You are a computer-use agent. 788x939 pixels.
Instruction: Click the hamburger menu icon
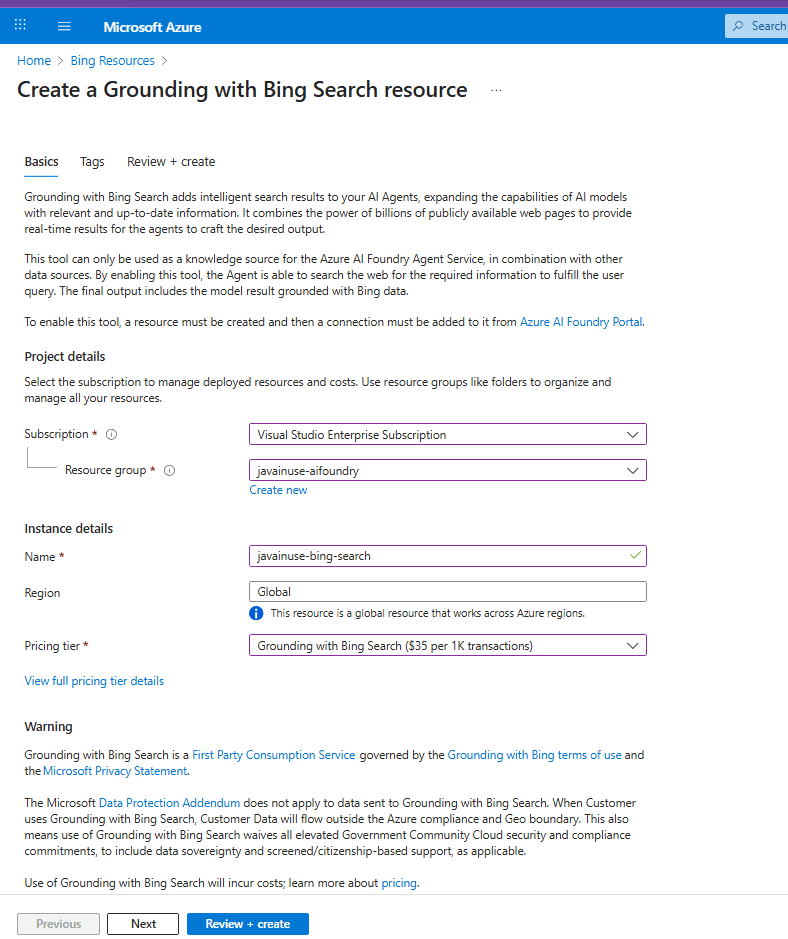[64, 25]
